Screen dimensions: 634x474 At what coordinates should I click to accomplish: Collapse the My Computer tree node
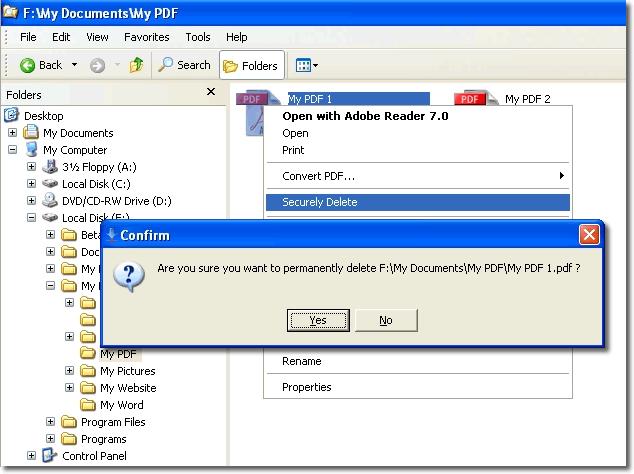tap(13, 150)
